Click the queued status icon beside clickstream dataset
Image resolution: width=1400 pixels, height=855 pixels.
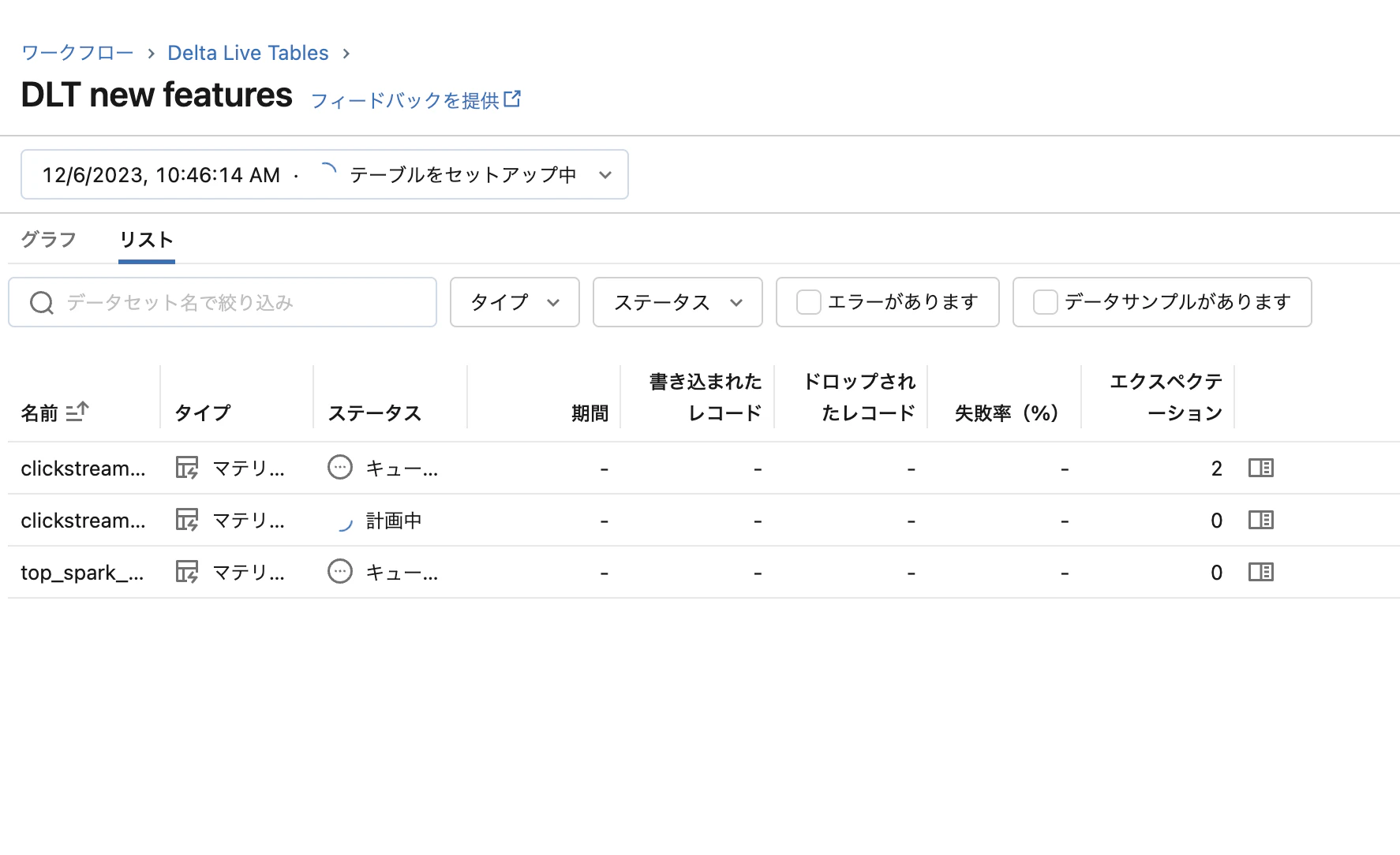click(339, 467)
